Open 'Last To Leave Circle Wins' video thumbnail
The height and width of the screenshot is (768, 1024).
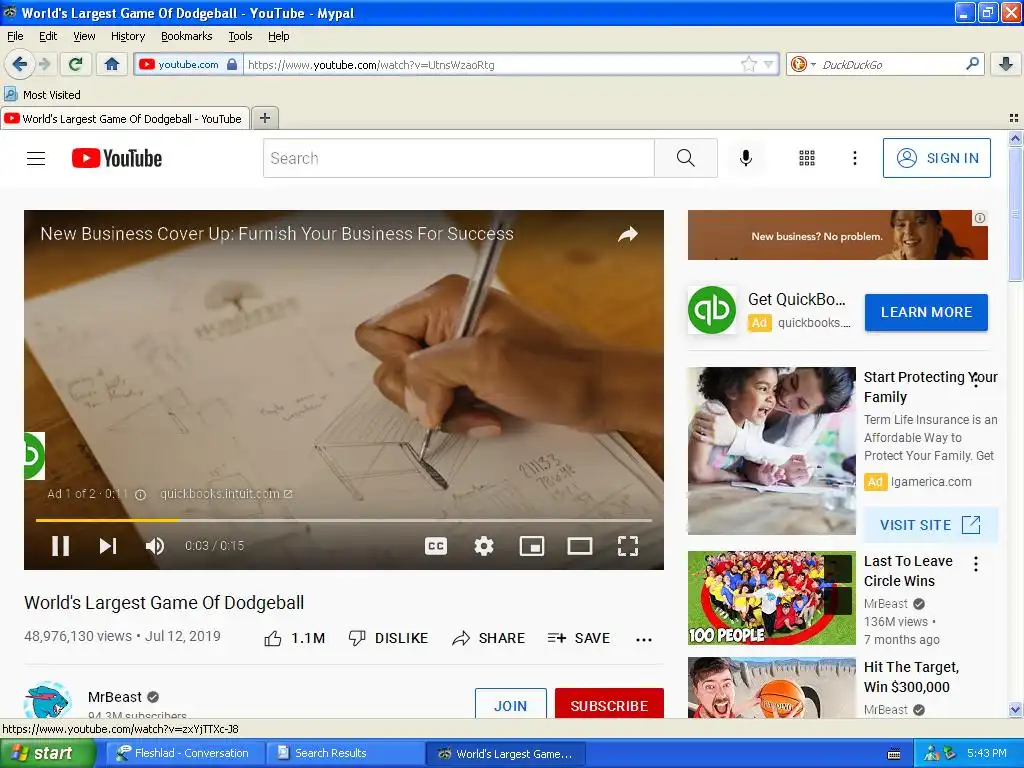771,598
